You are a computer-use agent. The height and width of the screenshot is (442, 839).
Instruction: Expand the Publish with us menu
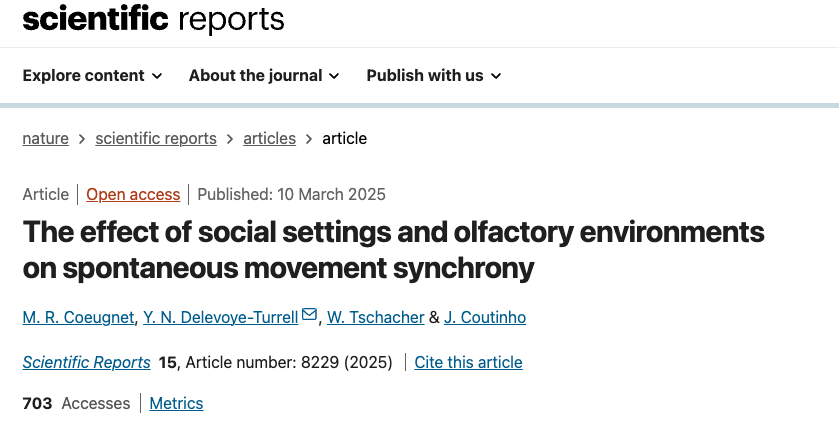click(433, 75)
